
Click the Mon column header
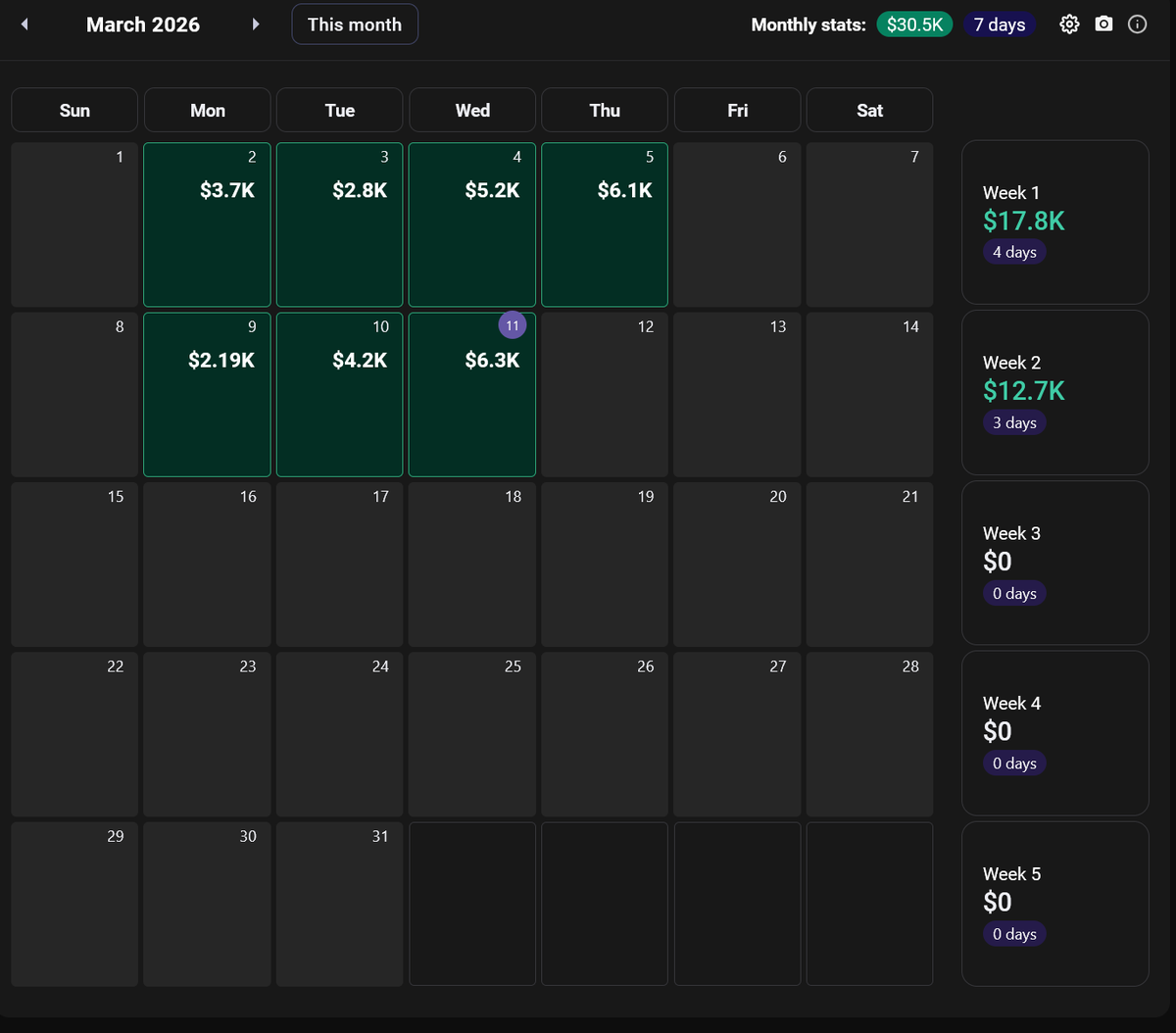(x=208, y=110)
